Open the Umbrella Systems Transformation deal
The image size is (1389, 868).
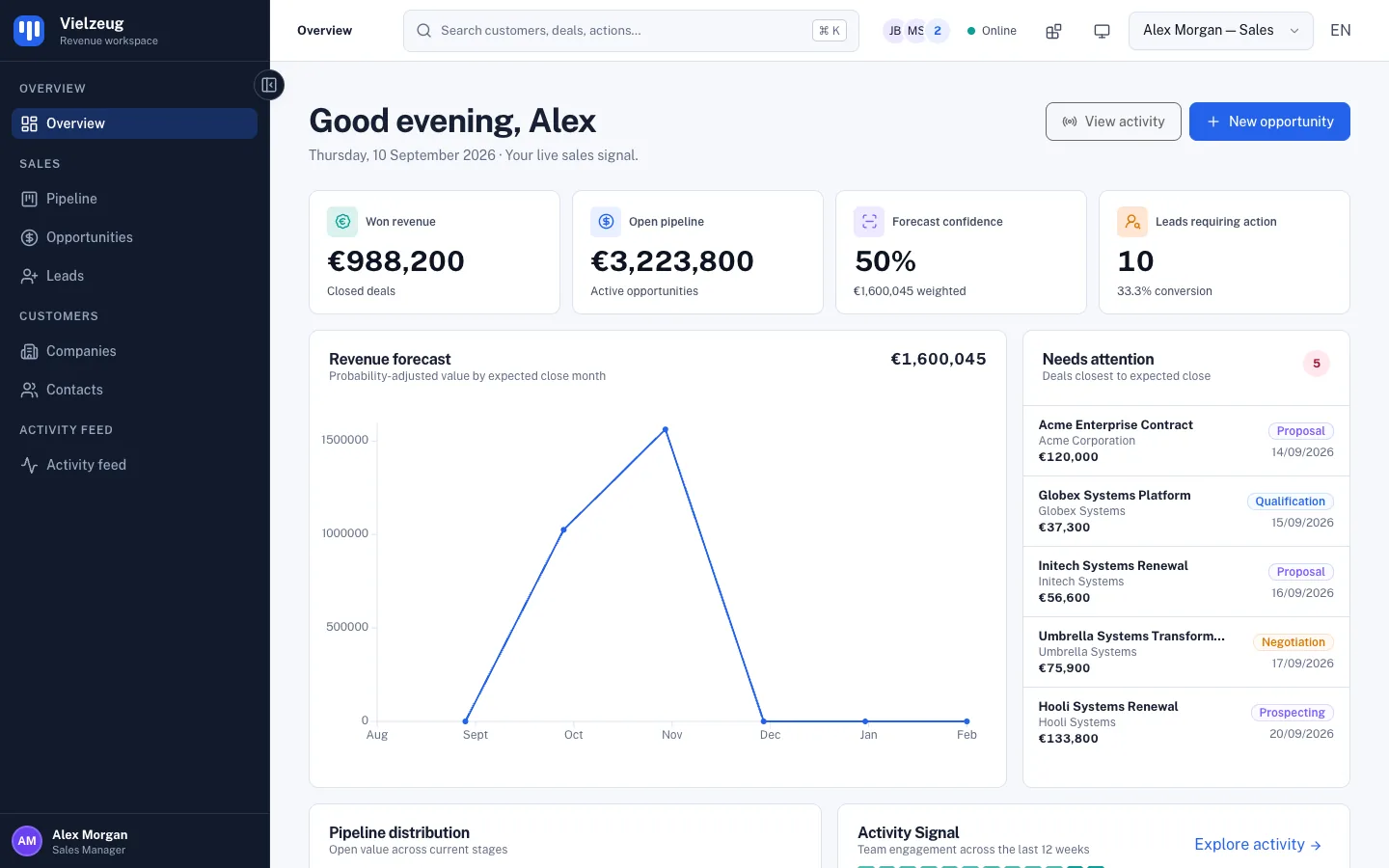[x=1186, y=652]
